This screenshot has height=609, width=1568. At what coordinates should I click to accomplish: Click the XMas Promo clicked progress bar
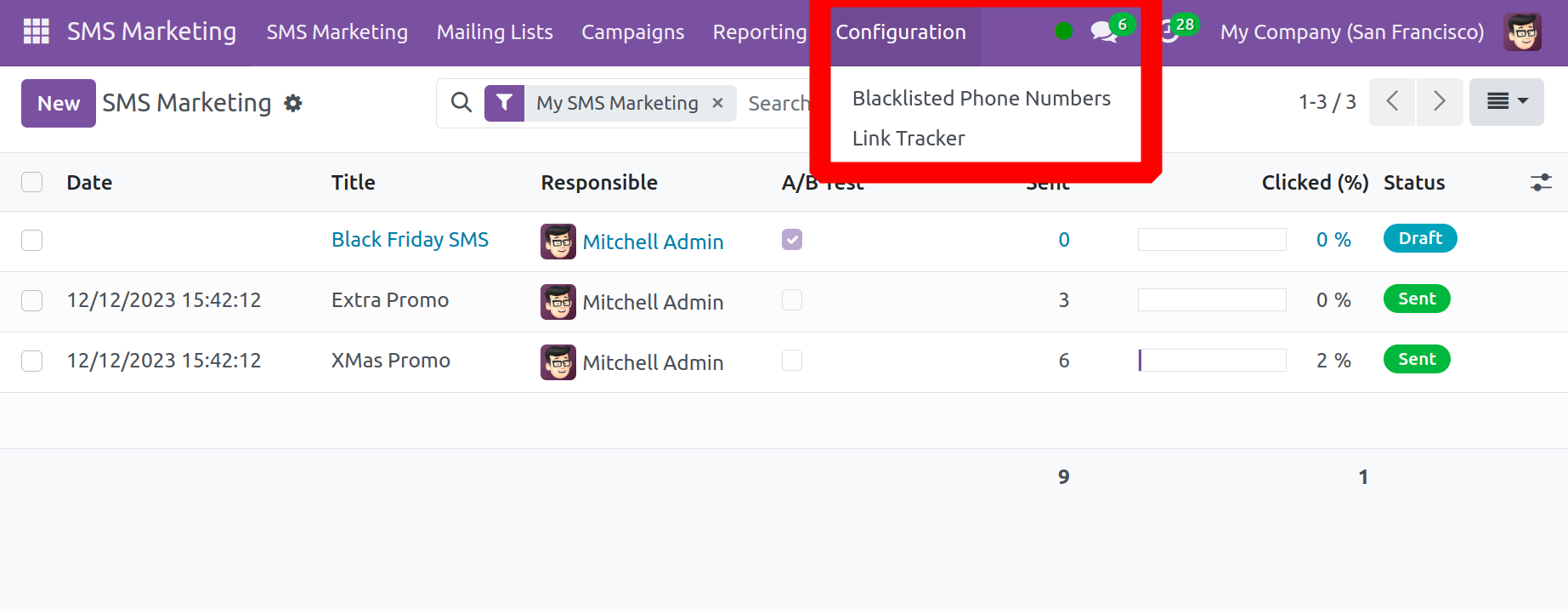point(1212,361)
